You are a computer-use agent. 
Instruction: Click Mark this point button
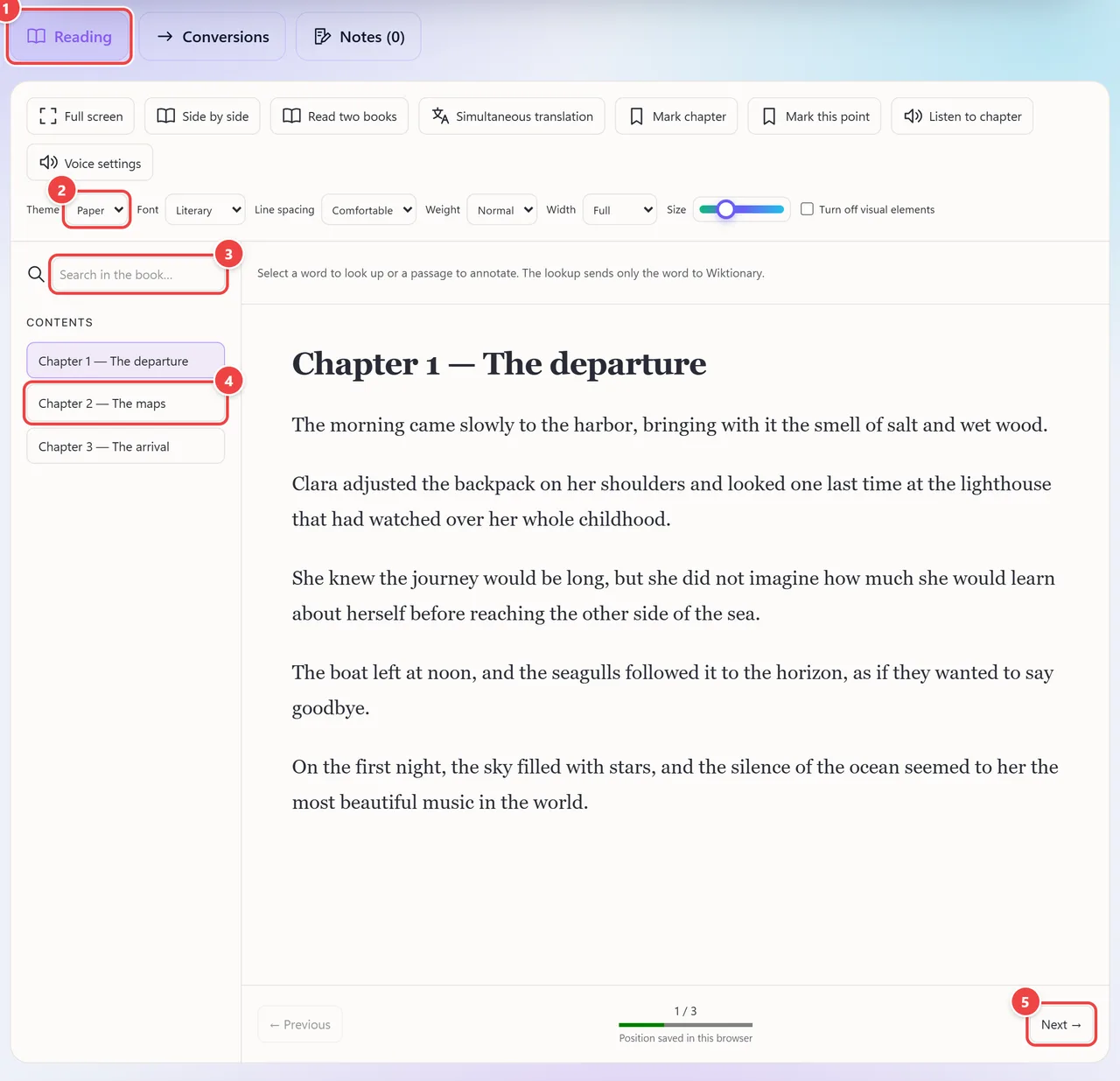coord(815,116)
